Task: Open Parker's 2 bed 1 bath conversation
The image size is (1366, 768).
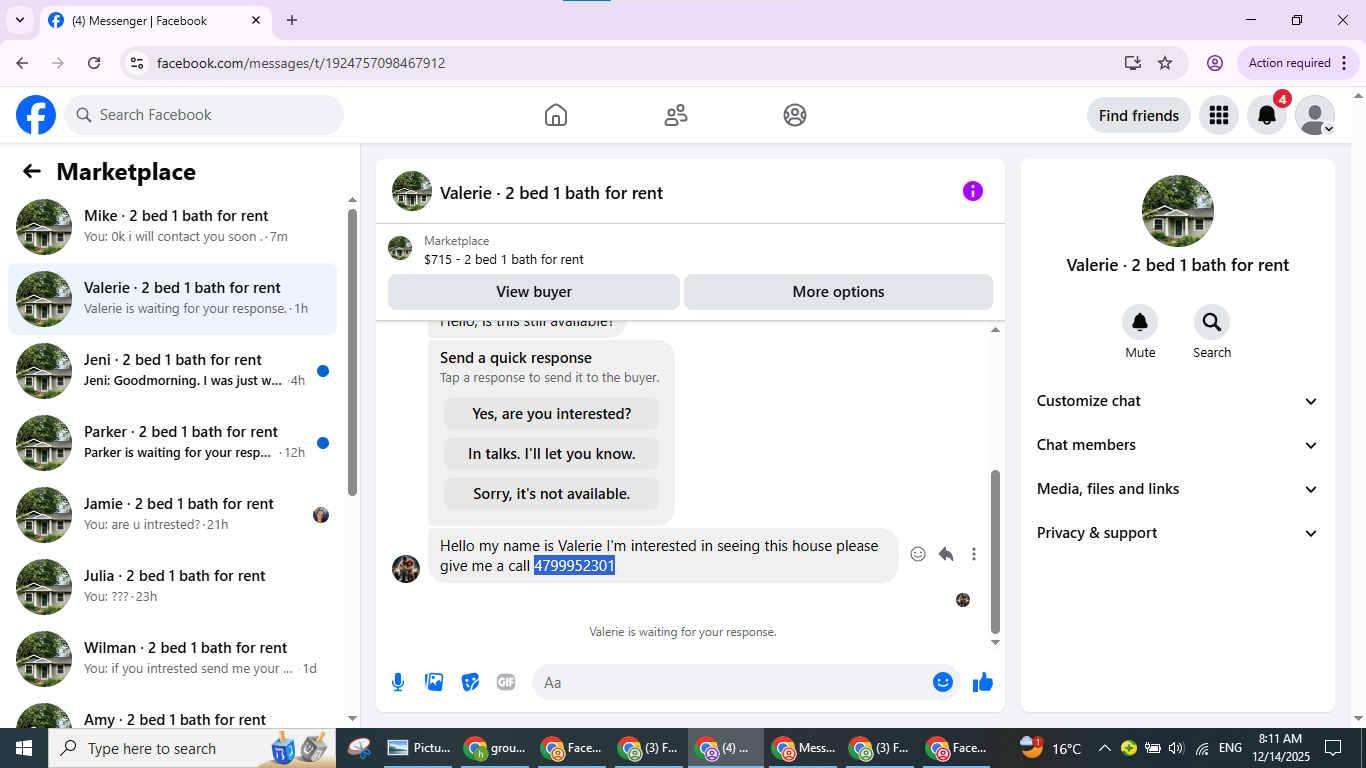Action: pyautogui.click(x=172, y=443)
